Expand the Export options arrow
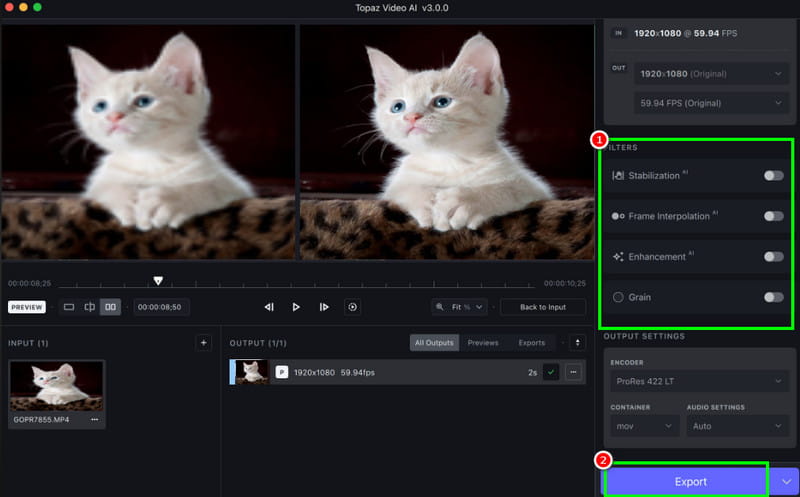Screen dimensions: 800x497 (786, 482)
